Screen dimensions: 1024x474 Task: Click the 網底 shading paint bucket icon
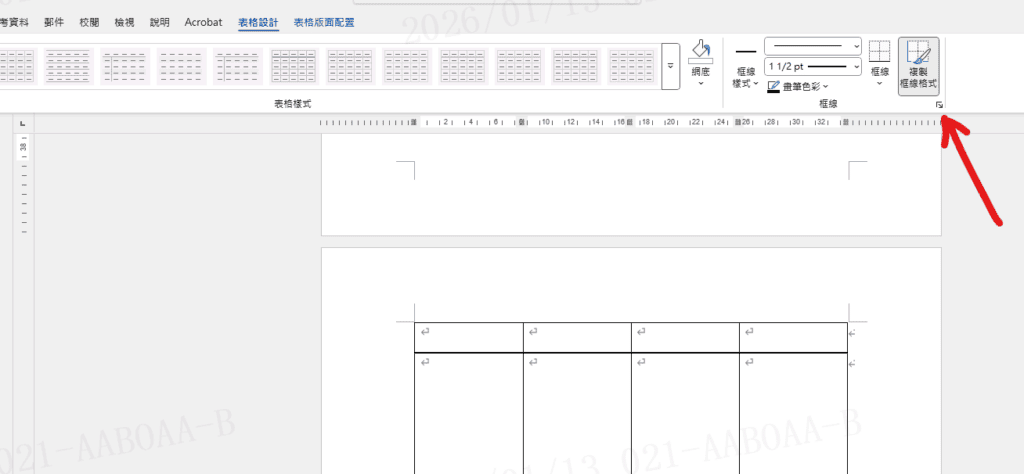pos(700,54)
